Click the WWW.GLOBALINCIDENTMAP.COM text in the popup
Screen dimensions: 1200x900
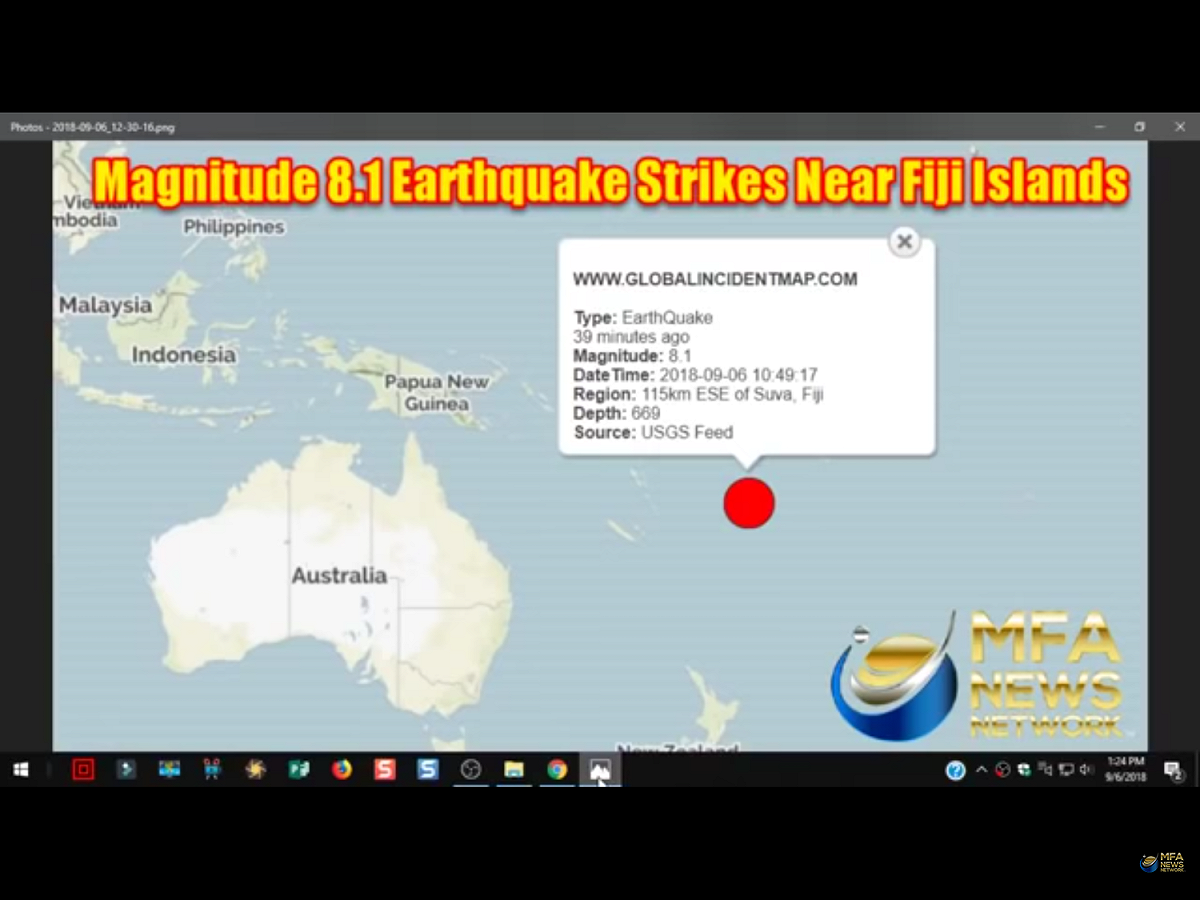[715, 279]
